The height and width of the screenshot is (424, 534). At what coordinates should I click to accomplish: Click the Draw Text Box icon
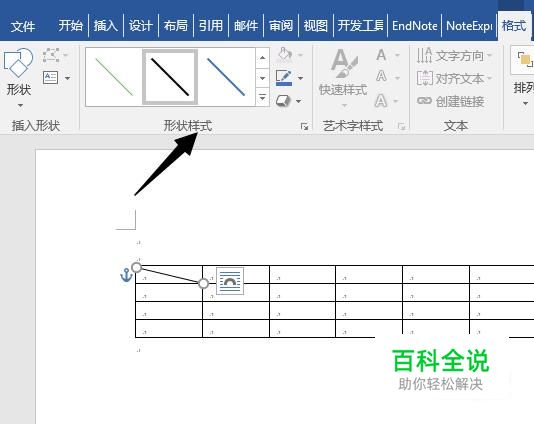[x=51, y=78]
